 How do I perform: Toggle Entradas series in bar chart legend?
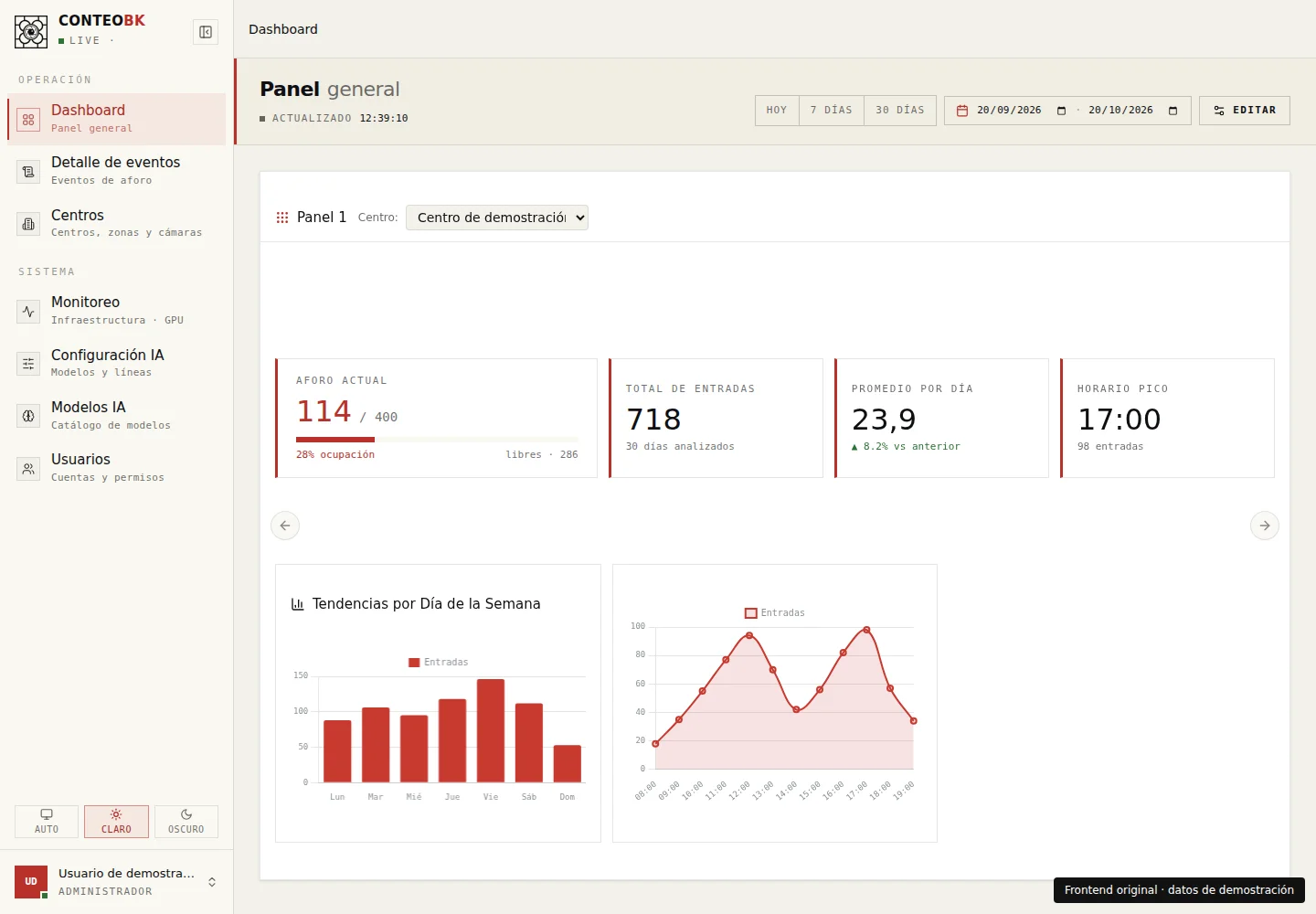439,663
